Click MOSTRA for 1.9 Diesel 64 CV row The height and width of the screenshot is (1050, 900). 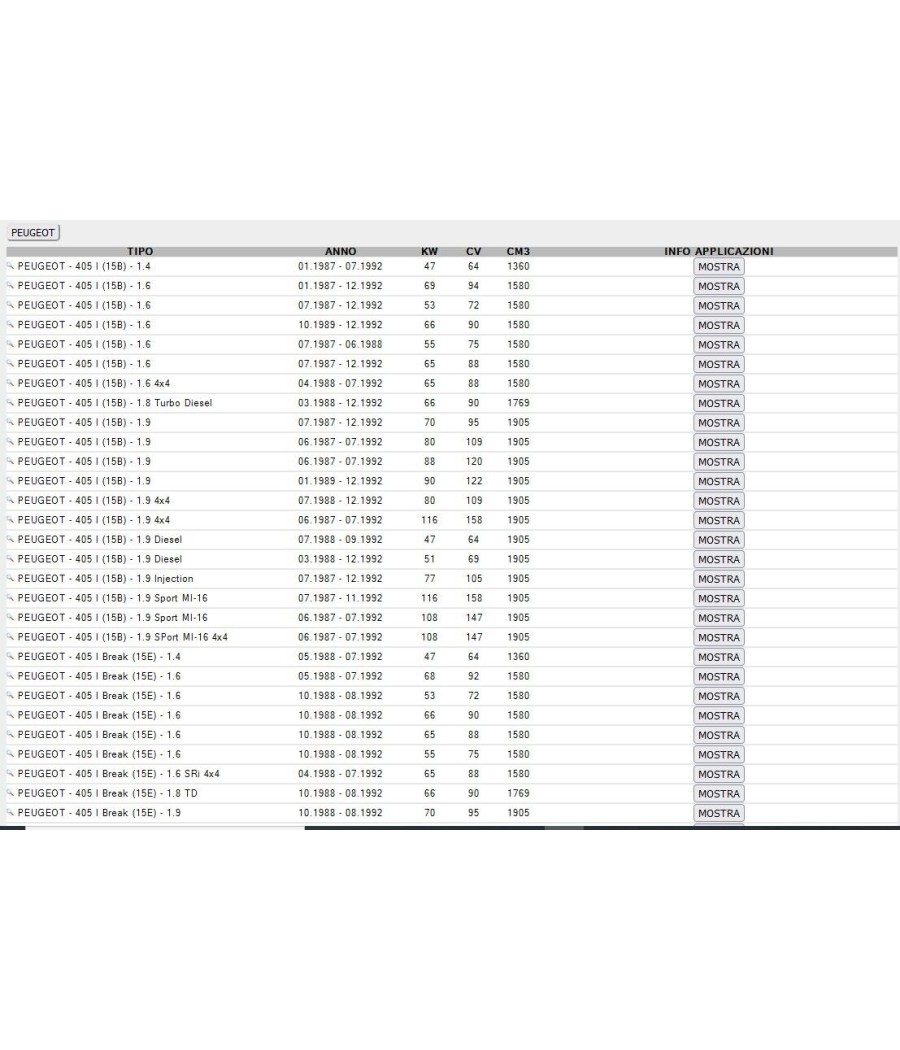click(719, 540)
